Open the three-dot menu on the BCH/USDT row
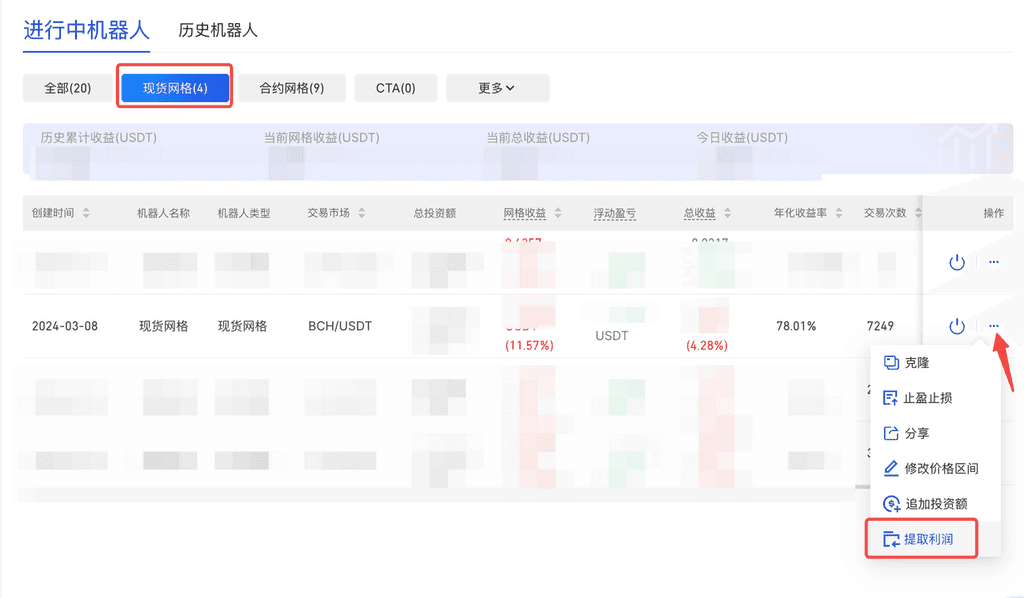This screenshot has height=598, width=1024. [993, 326]
